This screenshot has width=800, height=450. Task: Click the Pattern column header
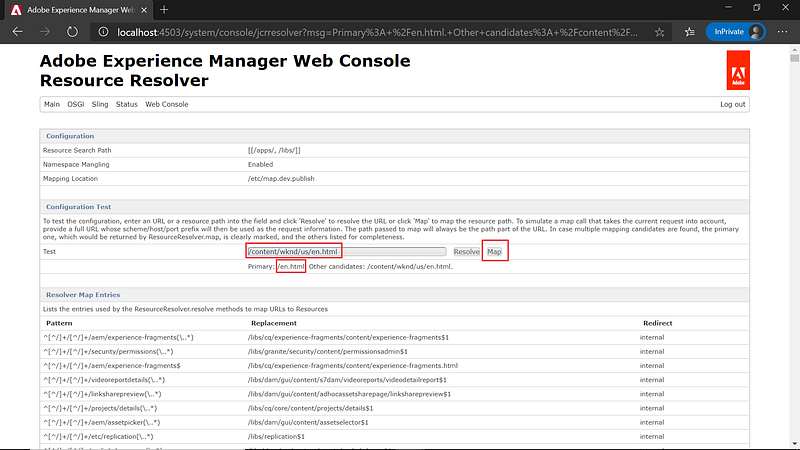click(x=59, y=323)
